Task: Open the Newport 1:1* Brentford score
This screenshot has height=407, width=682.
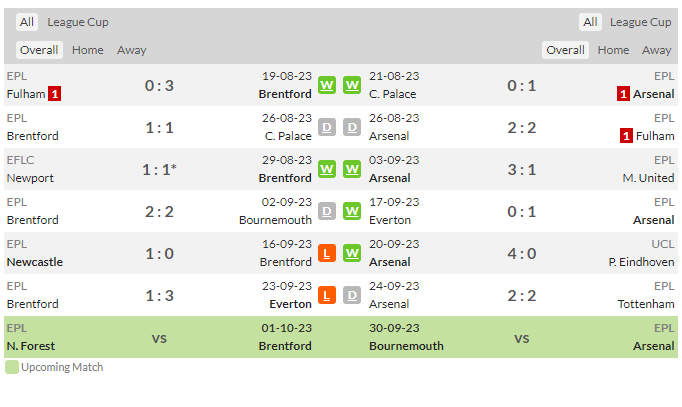Action: tap(159, 170)
